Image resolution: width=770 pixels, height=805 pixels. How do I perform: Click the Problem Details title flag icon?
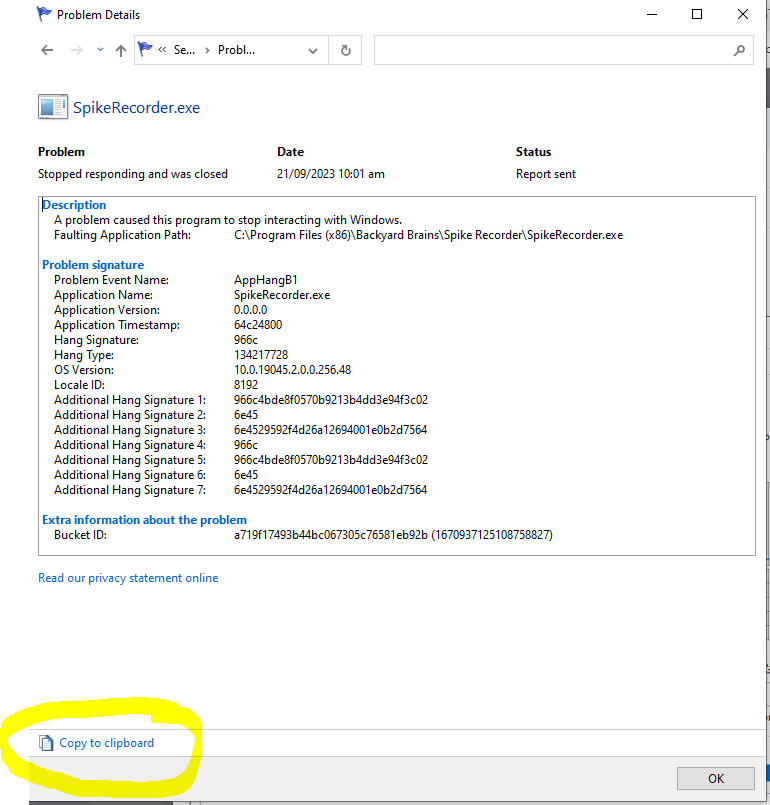(44, 14)
